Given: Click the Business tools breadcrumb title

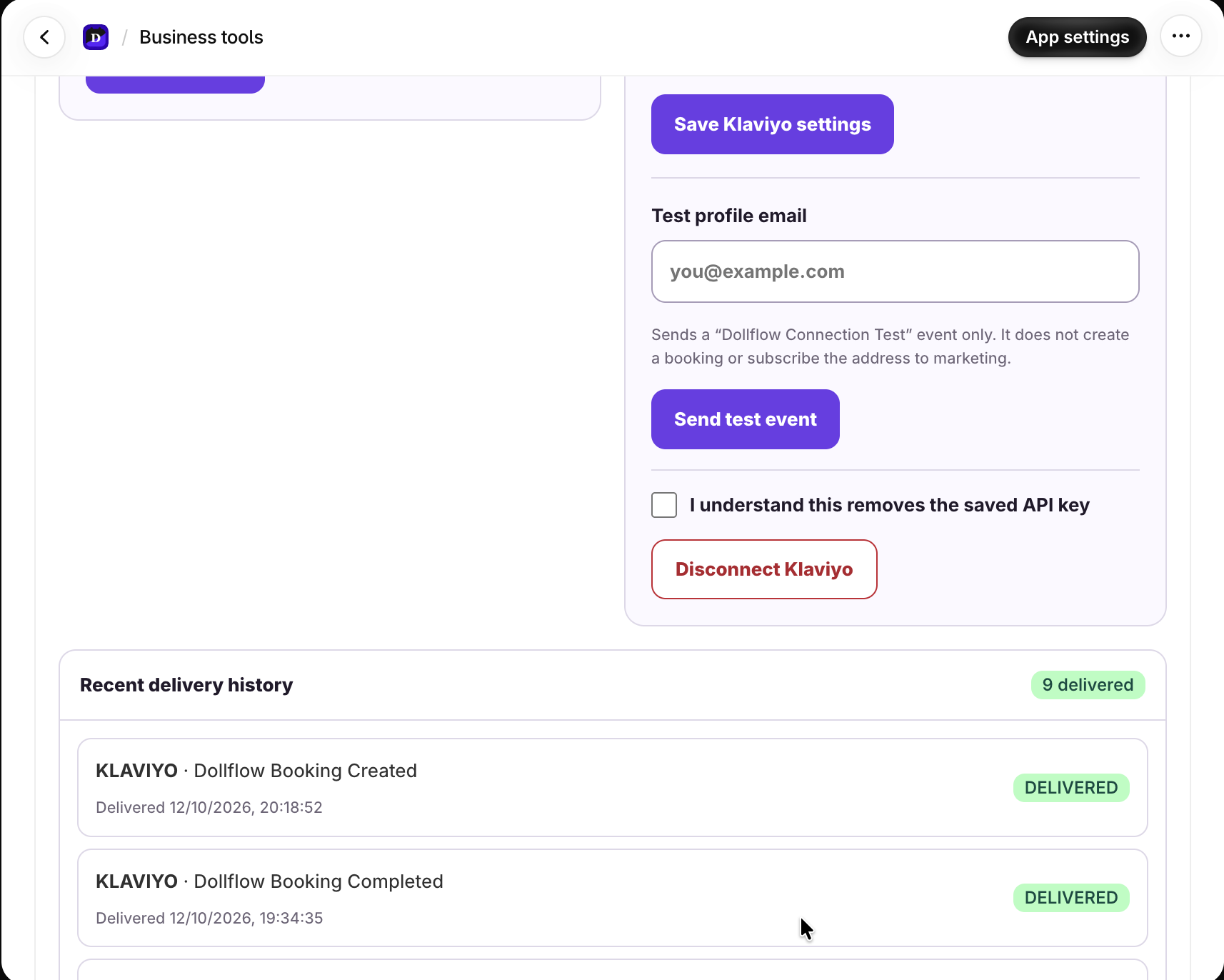Looking at the screenshot, I should [x=201, y=37].
